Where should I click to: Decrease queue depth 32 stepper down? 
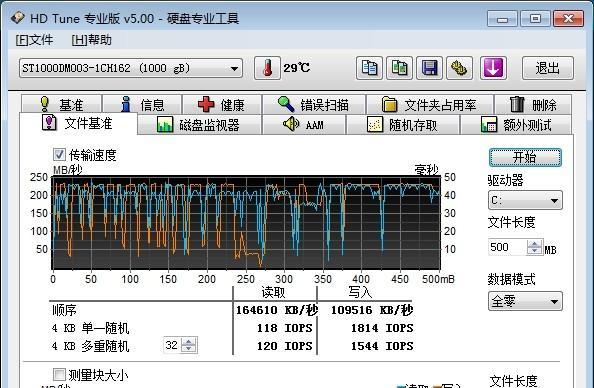[x=189, y=349]
